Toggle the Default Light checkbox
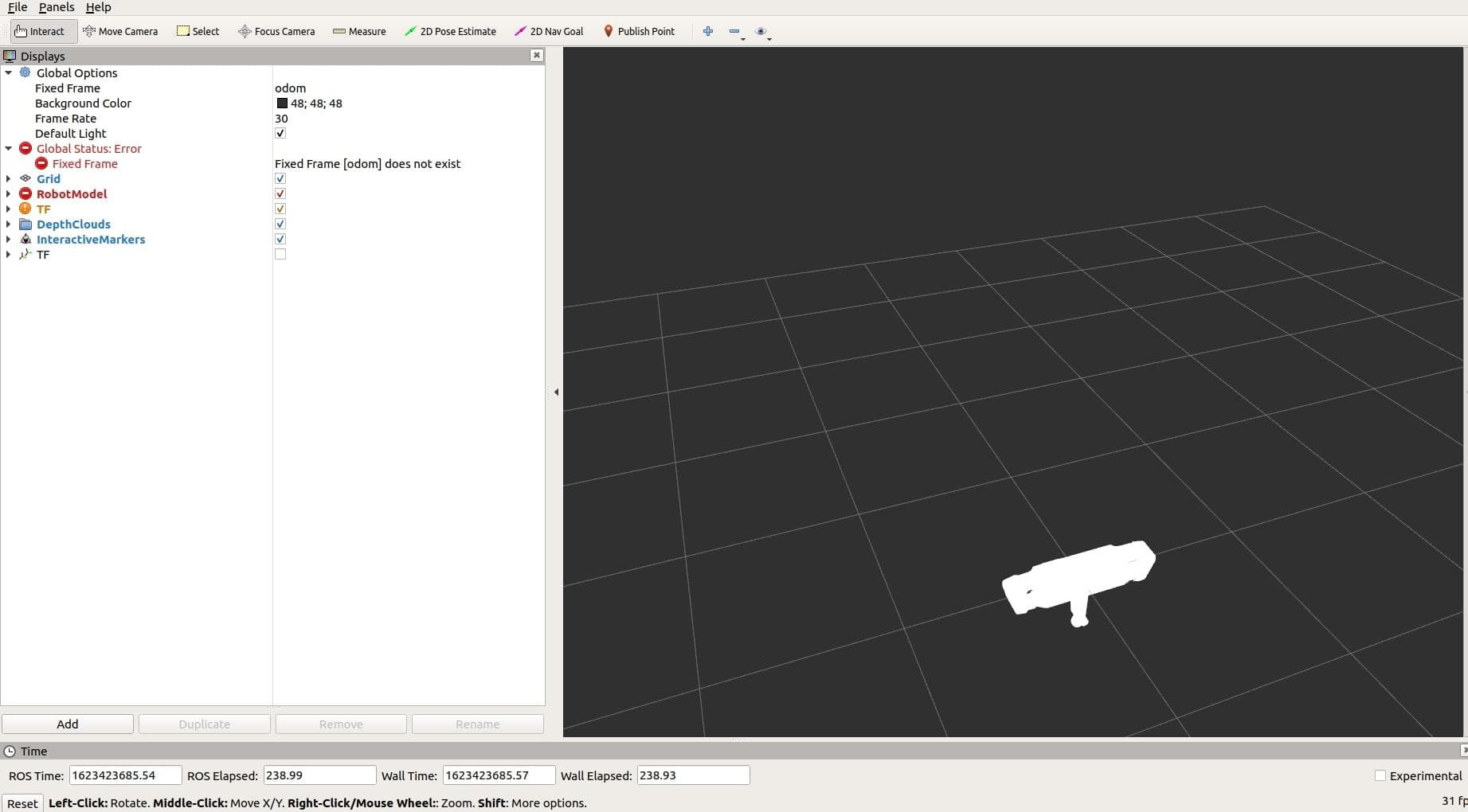 coord(280,133)
